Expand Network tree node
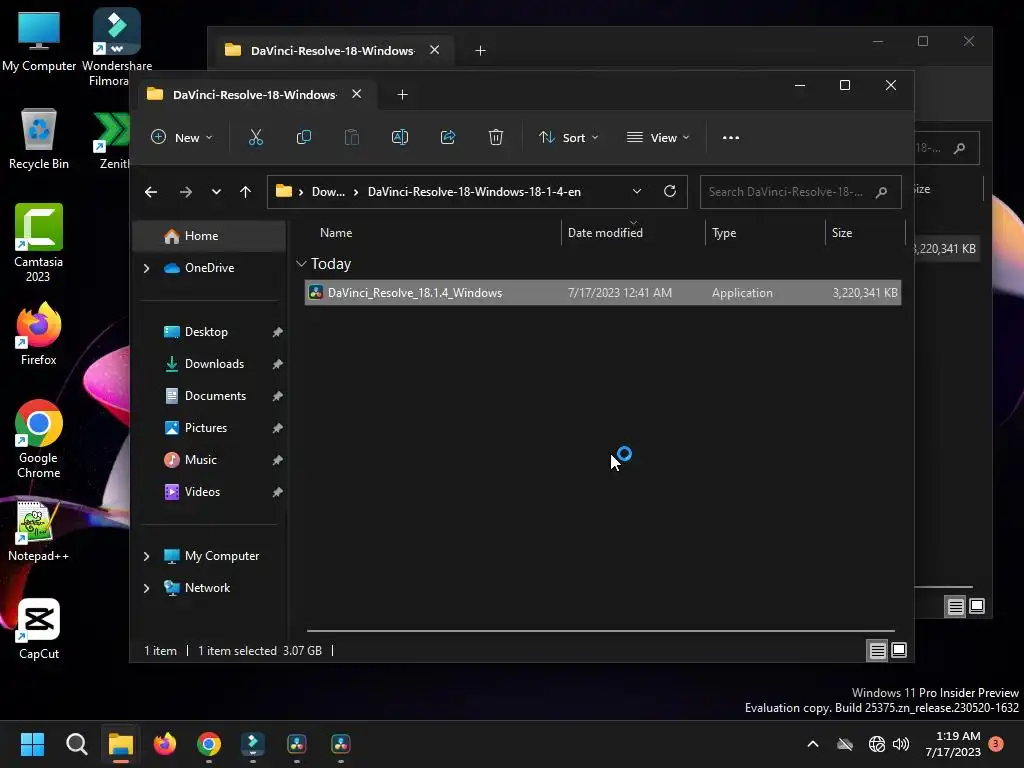The height and width of the screenshot is (768, 1024). click(x=146, y=588)
